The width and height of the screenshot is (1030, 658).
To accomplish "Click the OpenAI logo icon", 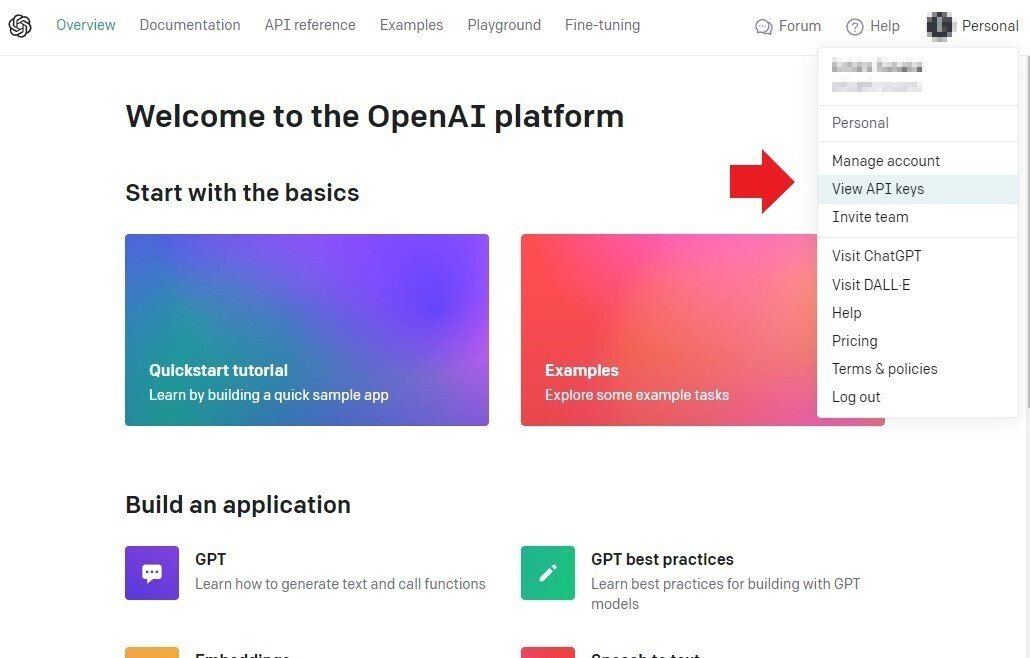I will [20, 26].
